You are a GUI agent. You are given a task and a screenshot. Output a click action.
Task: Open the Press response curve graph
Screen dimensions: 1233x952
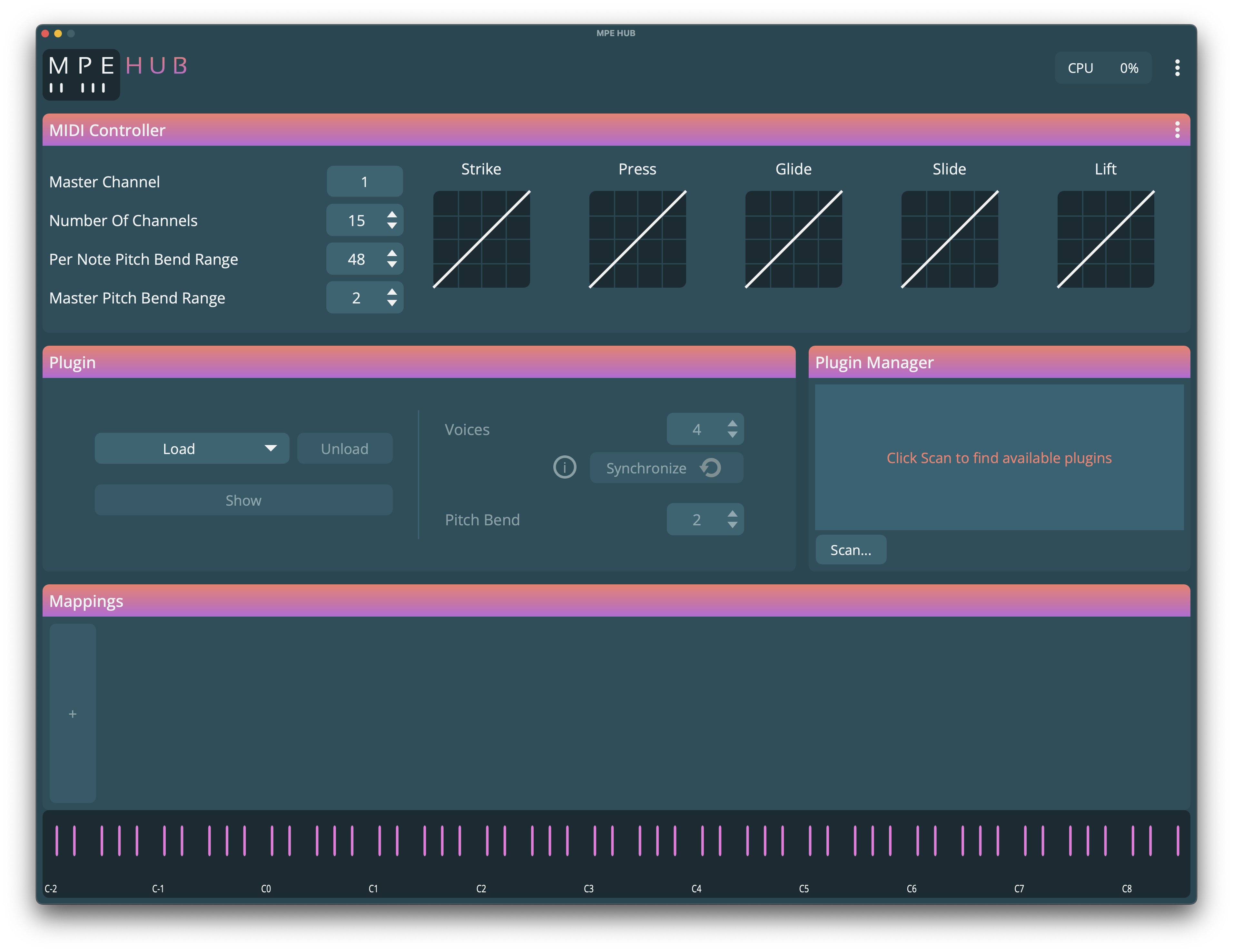pos(637,239)
